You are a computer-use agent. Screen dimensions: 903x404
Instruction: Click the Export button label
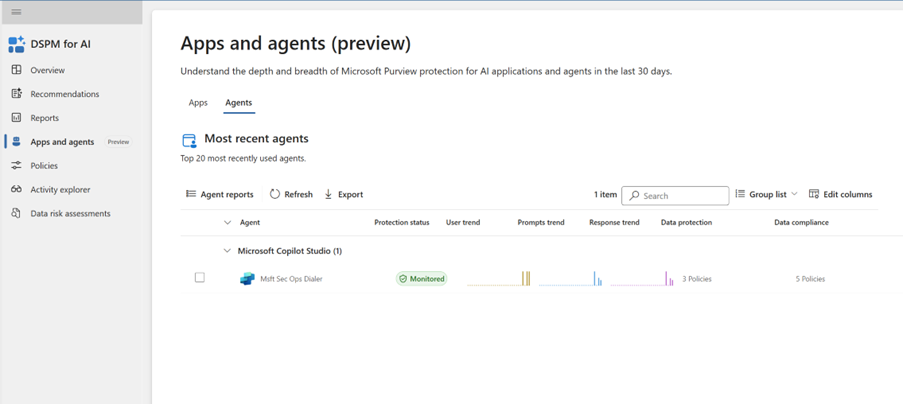tap(350, 195)
